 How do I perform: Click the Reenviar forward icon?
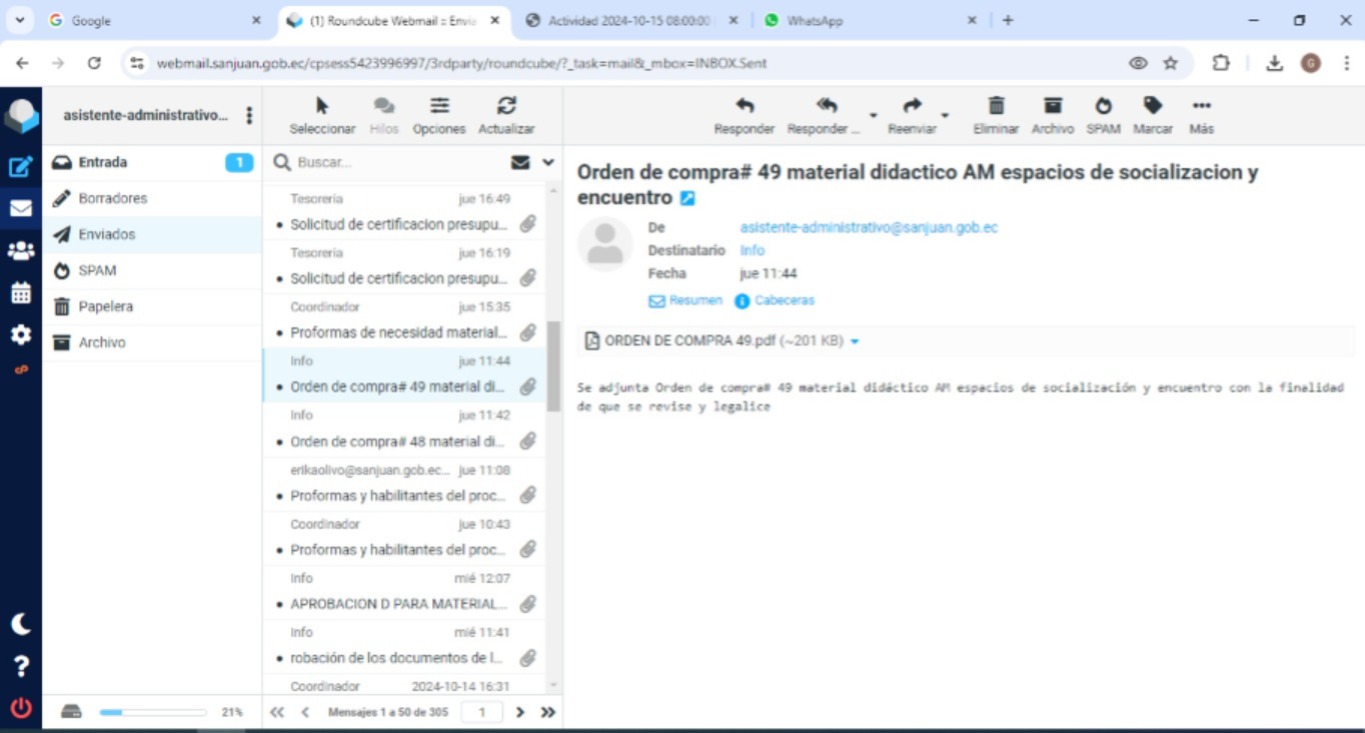pos(911,113)
